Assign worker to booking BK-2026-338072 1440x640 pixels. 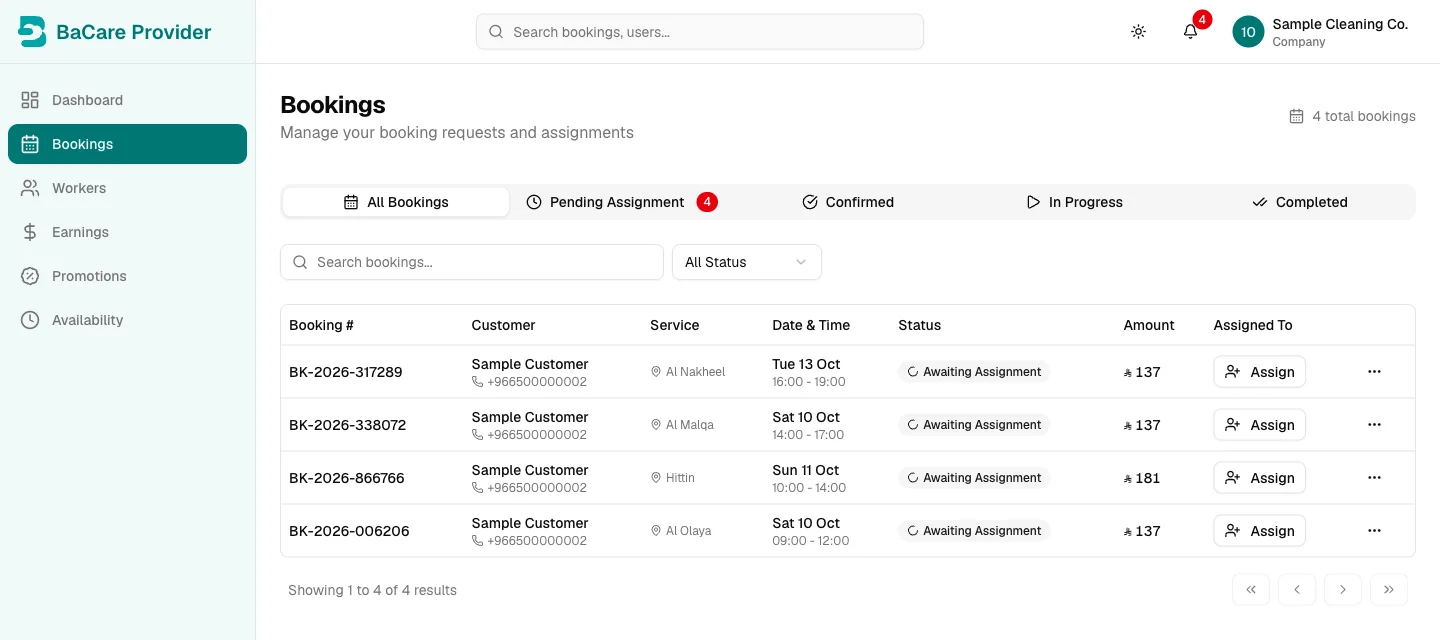tap(1260, 425)
